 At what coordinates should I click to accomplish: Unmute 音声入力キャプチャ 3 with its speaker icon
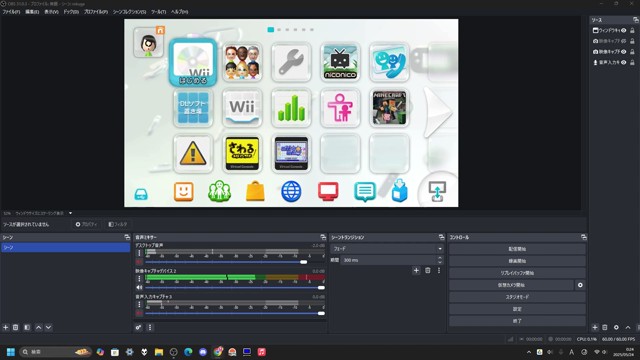139,313
